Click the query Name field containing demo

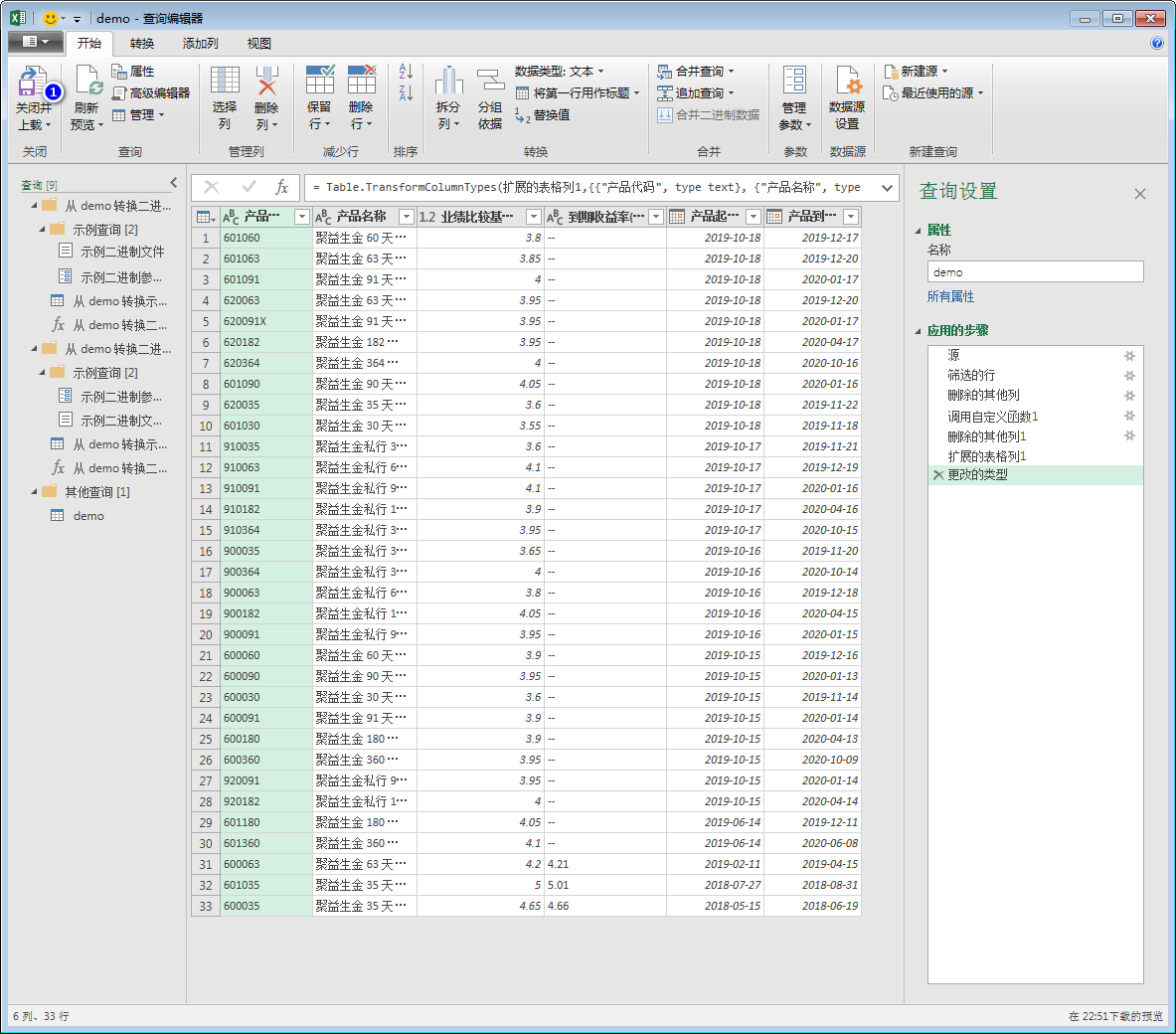click(x=1035, y=271)
